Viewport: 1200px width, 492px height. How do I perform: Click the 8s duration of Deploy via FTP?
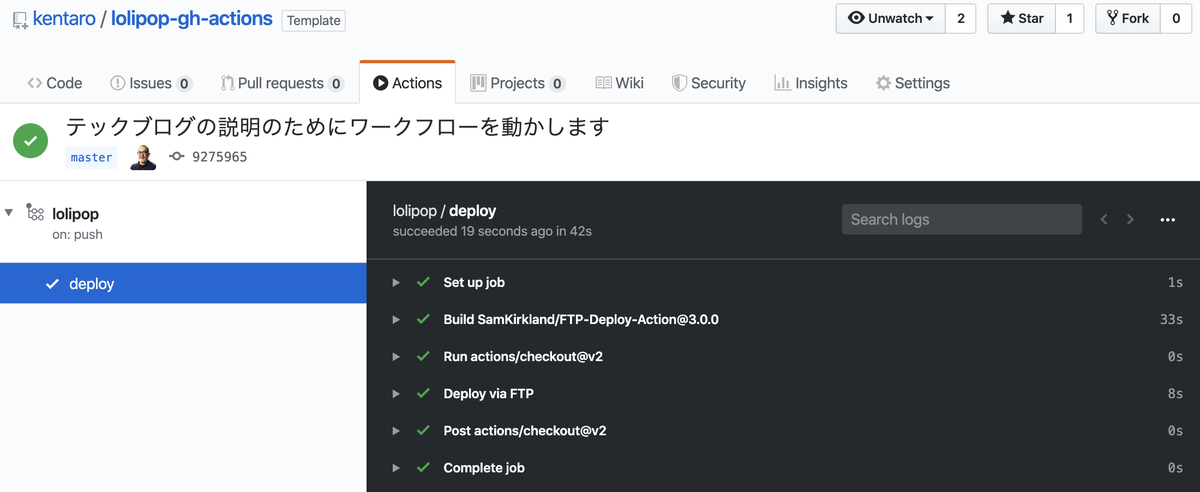click(x=1176, y=394)
